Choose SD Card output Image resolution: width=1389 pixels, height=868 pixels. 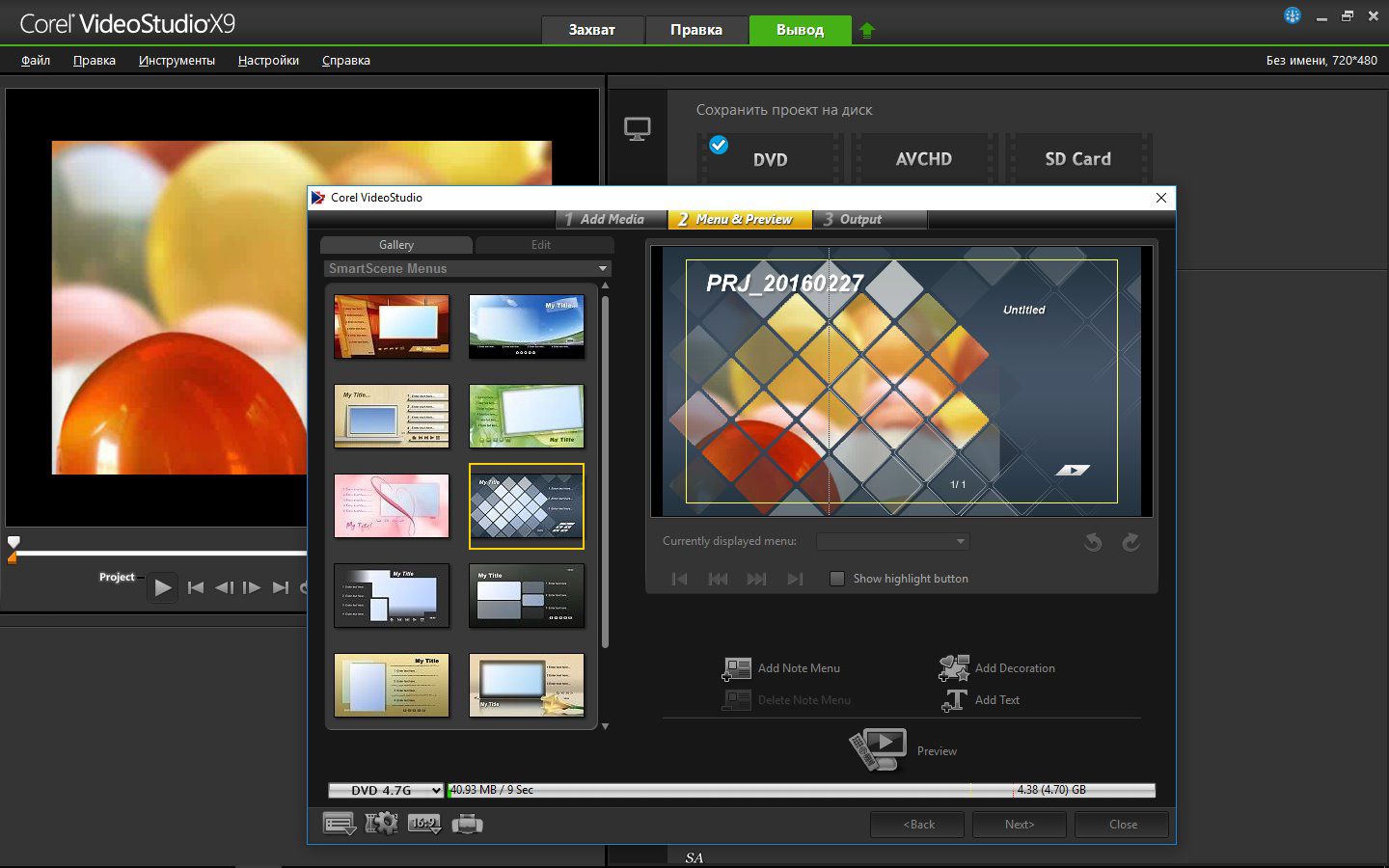coord(1077,159)
